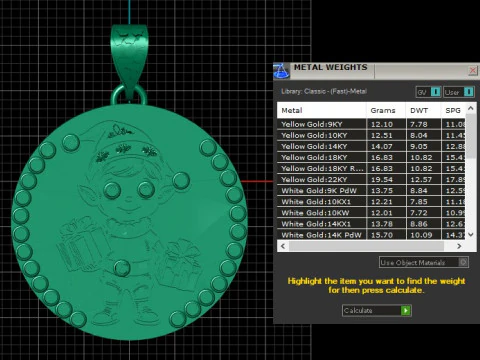480x360 pixels.
Task: Click the elf's belt button bead
Action: (122, 268)
